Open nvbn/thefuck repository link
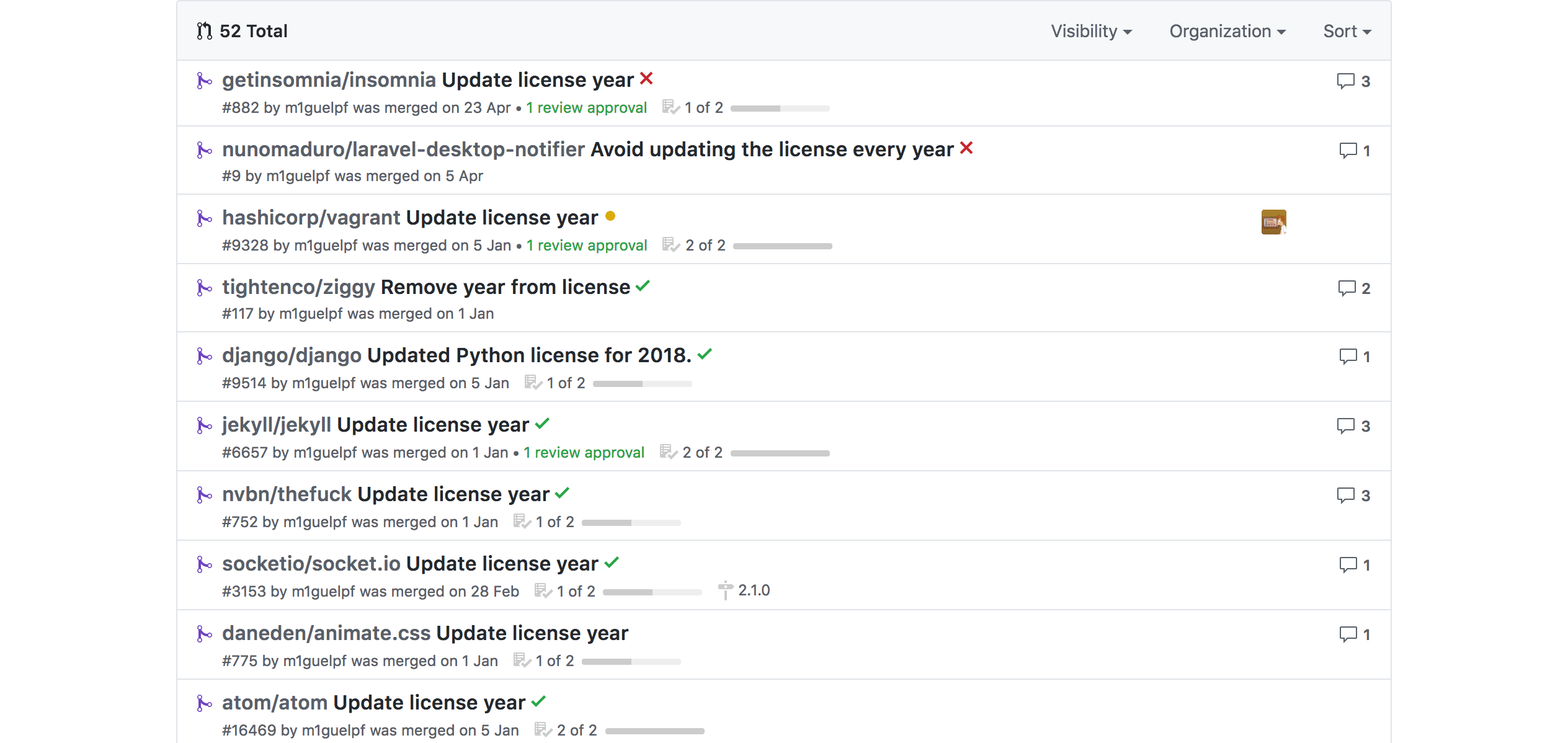Screen dimensions: 1568x743 click(x=287, y=494)
